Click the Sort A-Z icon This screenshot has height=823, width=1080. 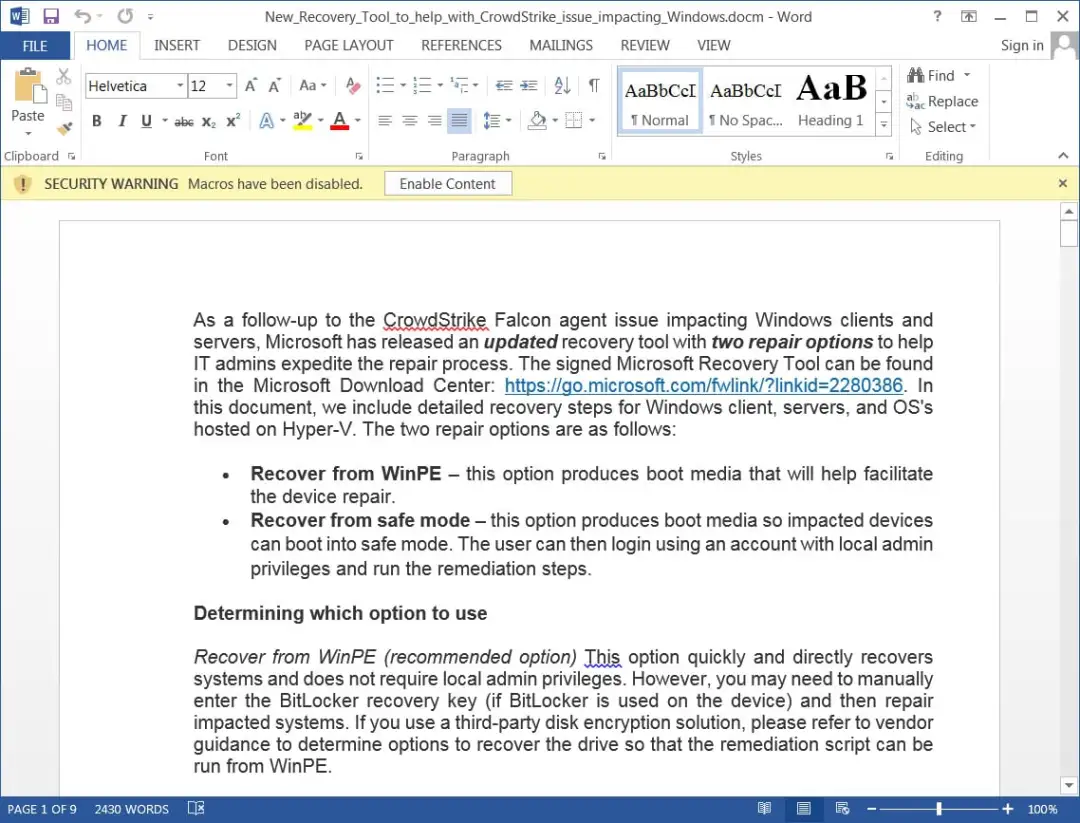[x=562, y=85]
